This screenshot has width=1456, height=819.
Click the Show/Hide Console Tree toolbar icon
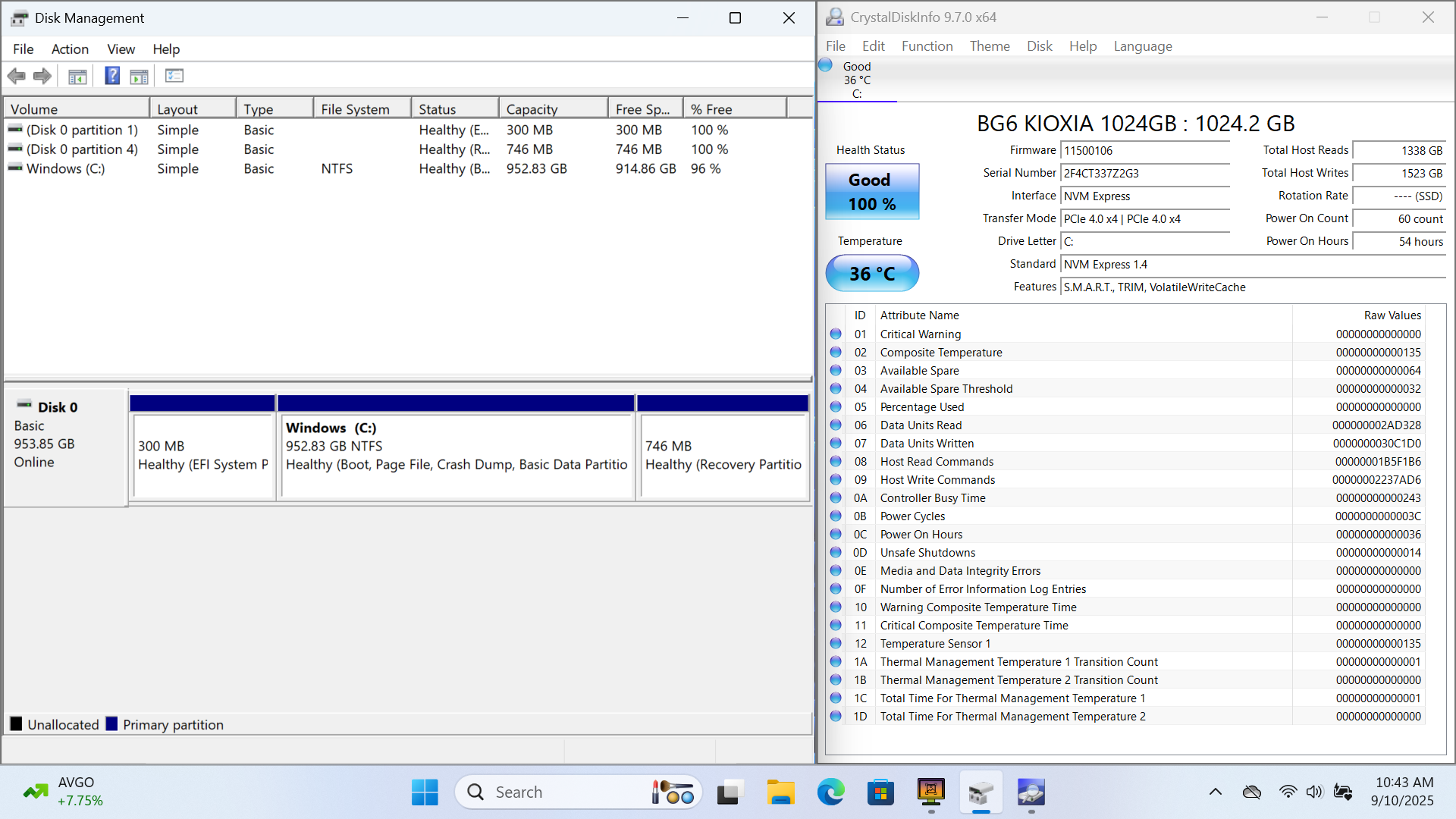(77, 76)
